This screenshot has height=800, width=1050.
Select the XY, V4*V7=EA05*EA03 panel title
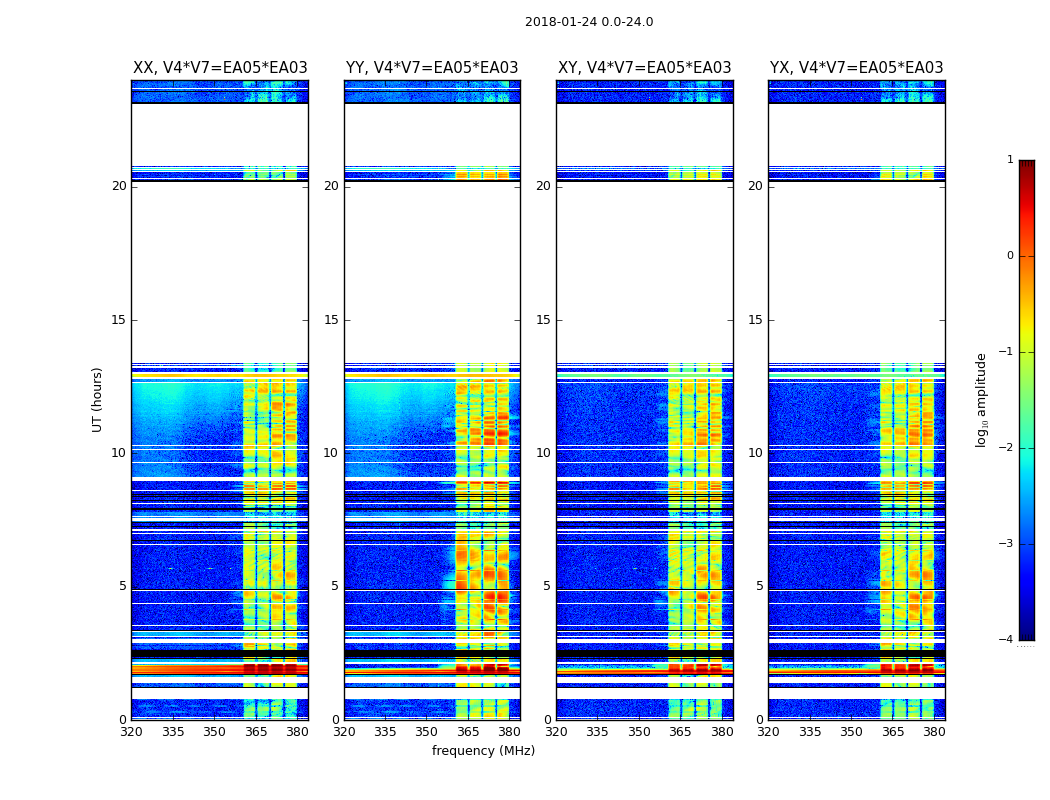click(644, 68)
